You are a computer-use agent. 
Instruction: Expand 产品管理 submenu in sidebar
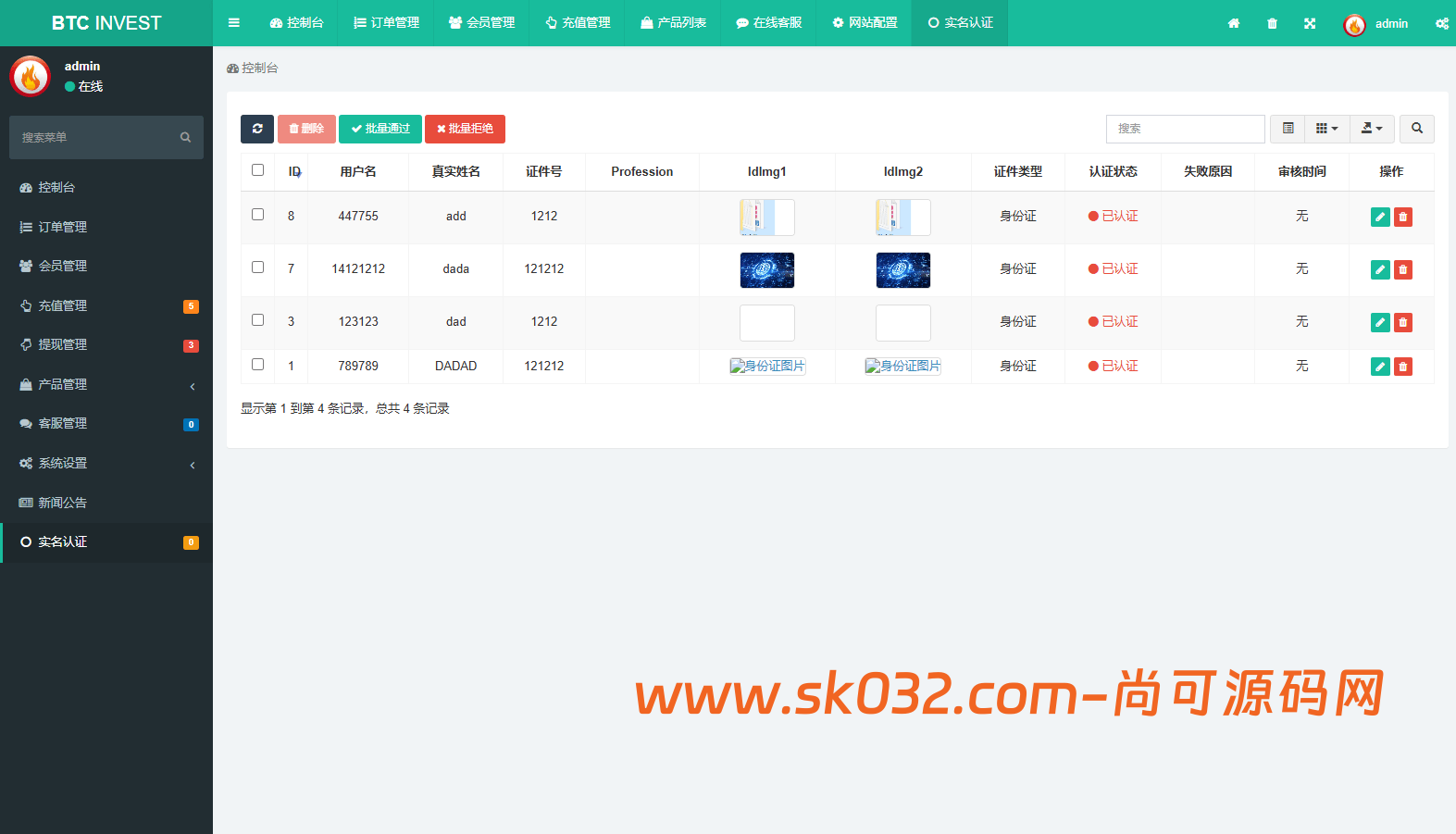tap(106, 384)
